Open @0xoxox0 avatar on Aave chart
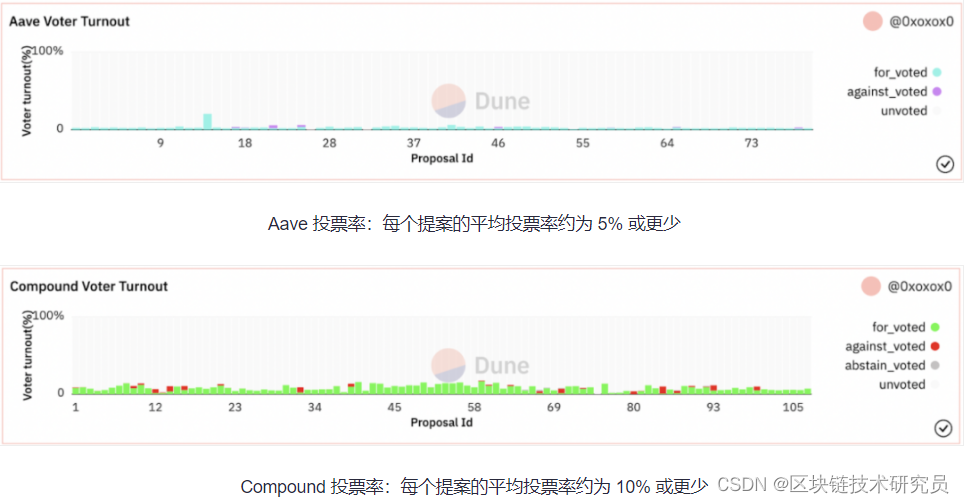Viewport: 964px width, 503px height. coord(872,21)
